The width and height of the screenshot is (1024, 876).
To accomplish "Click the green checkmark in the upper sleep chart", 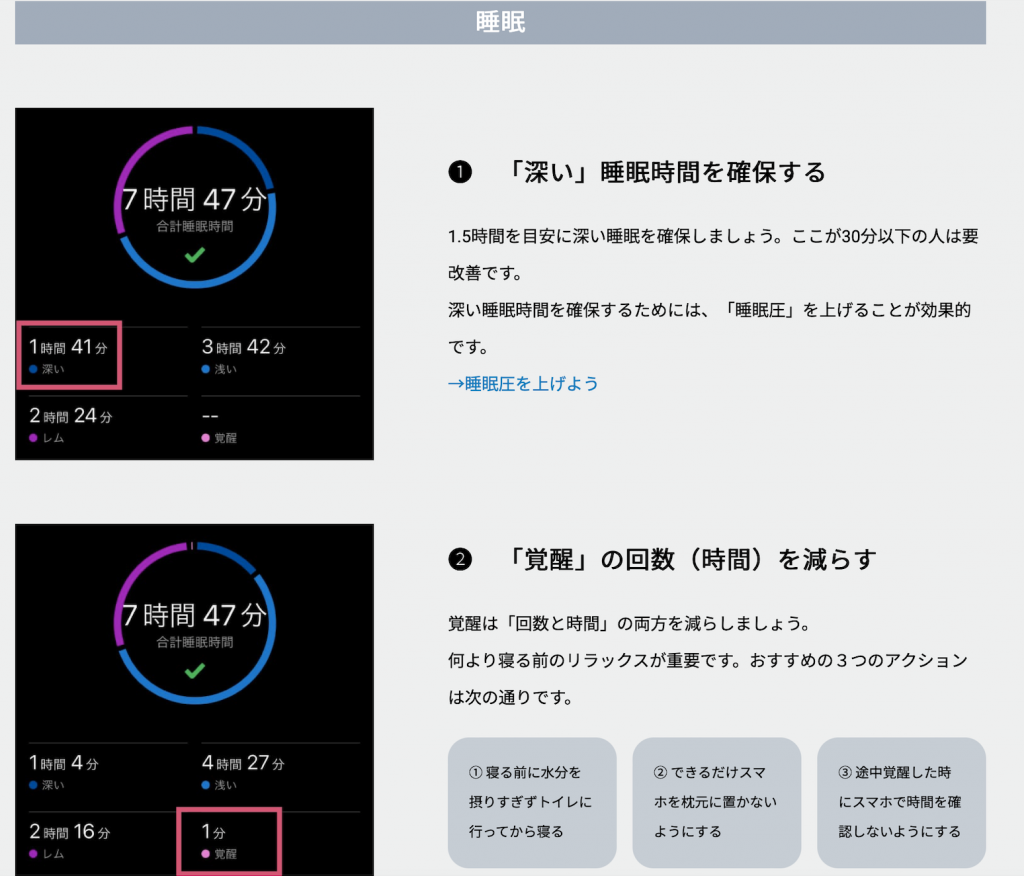I will [x=195, y=256].
